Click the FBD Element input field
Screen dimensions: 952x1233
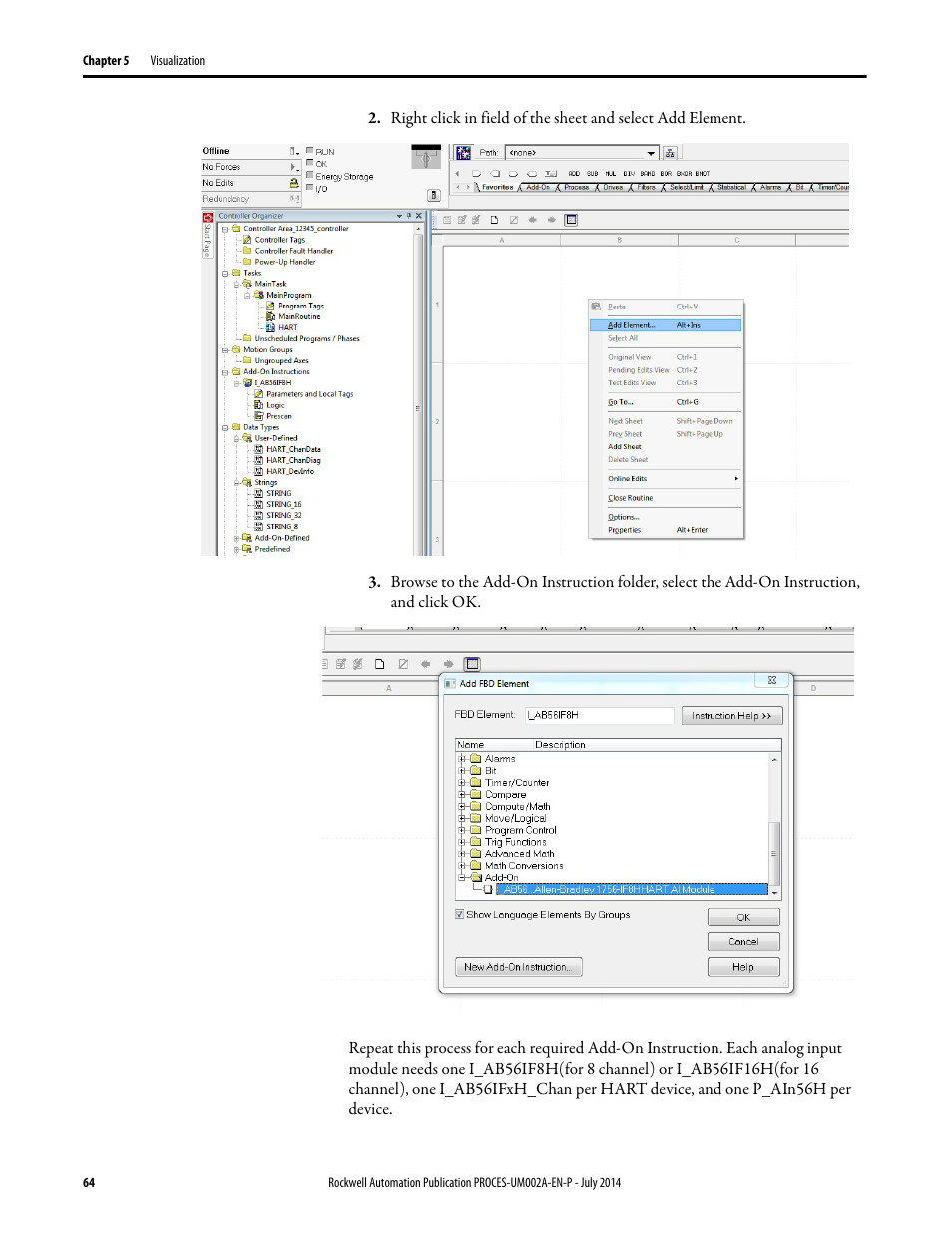[x=600, y=715]
